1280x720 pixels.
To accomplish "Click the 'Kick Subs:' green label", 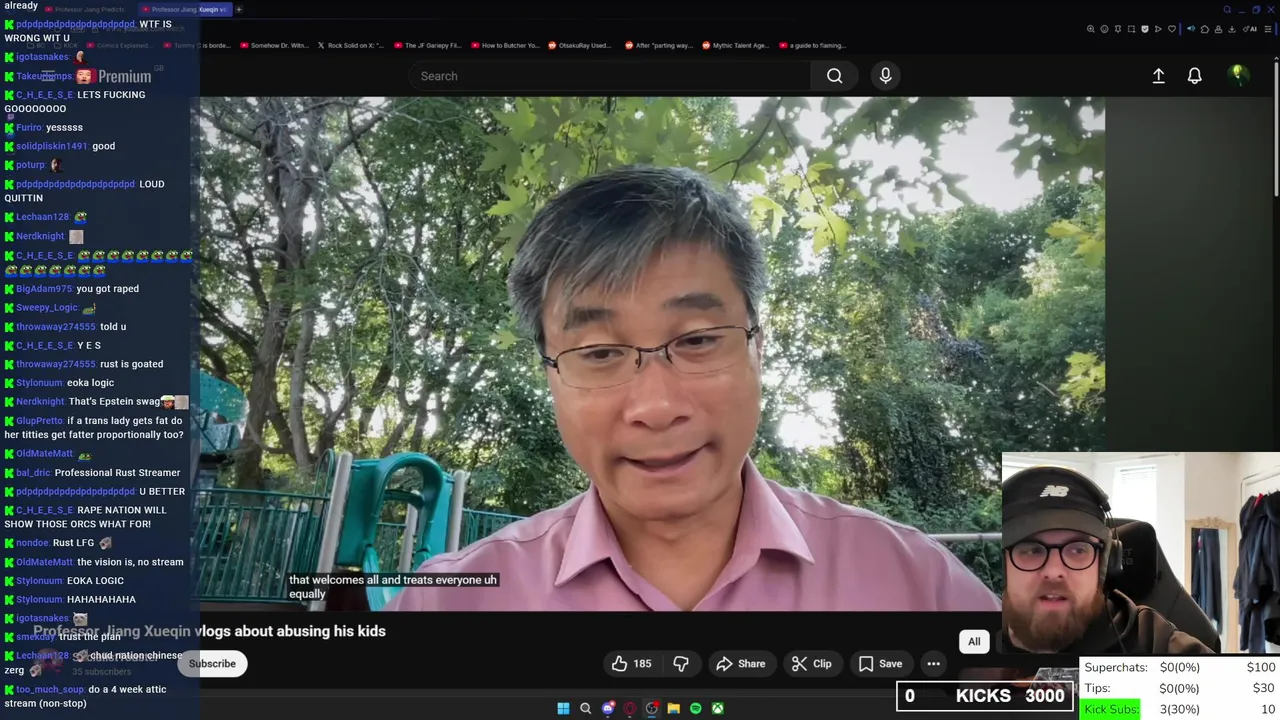I will [1111, 709].
